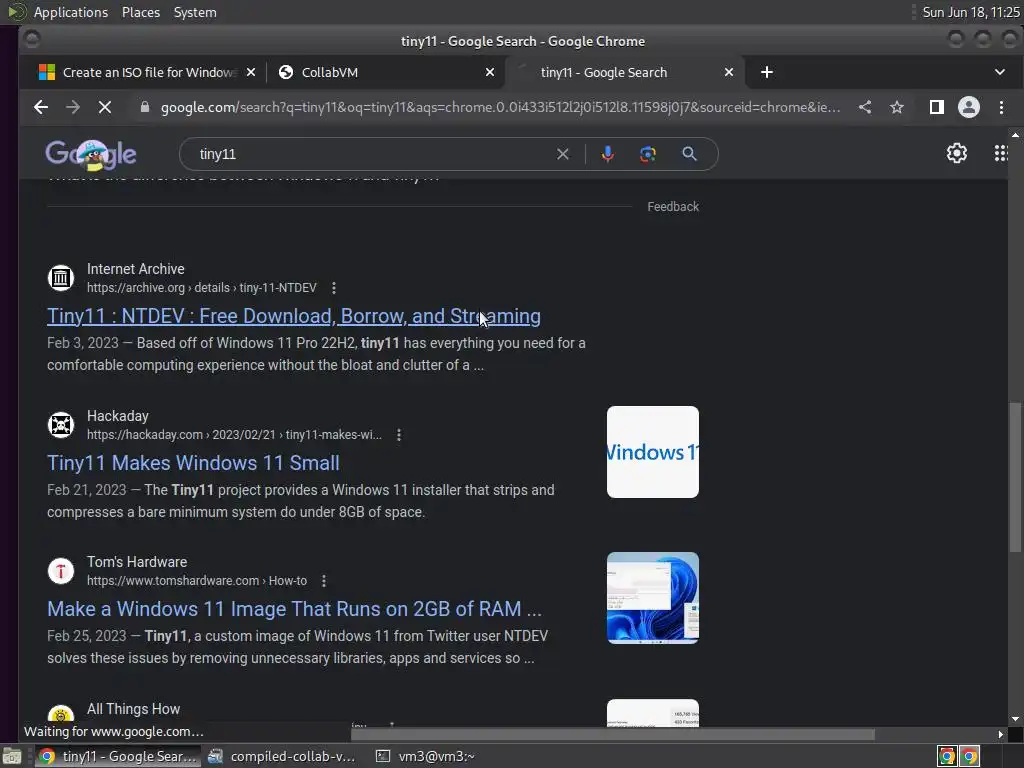Expand the tab search dropdown
Screen dimensions: 1024x768
tap(1000, 72)
